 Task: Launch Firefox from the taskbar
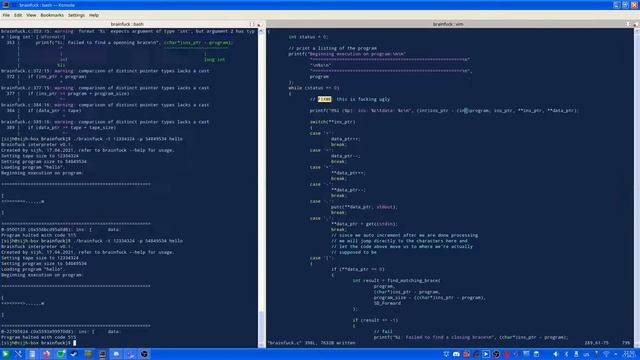click(46, 354)
